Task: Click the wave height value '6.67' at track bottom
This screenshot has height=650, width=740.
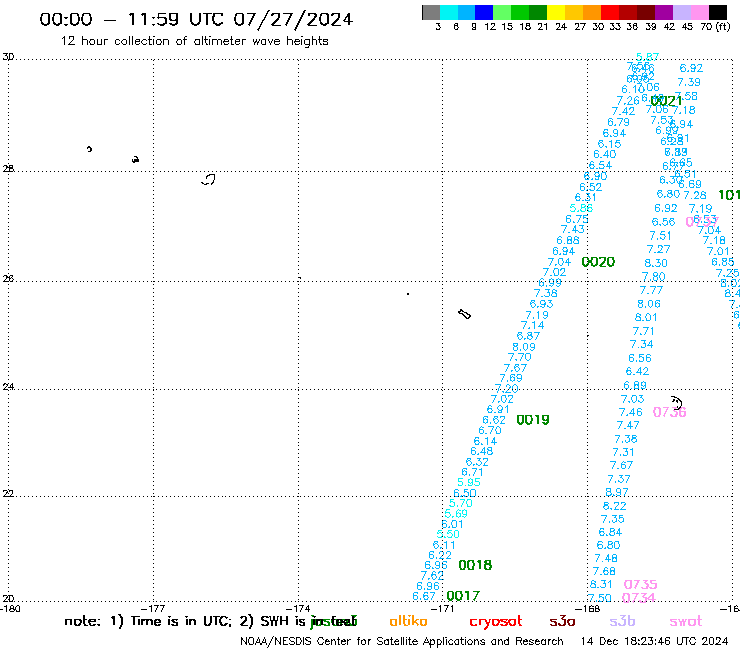Action: pyautogui.click(x=424, y=596)
